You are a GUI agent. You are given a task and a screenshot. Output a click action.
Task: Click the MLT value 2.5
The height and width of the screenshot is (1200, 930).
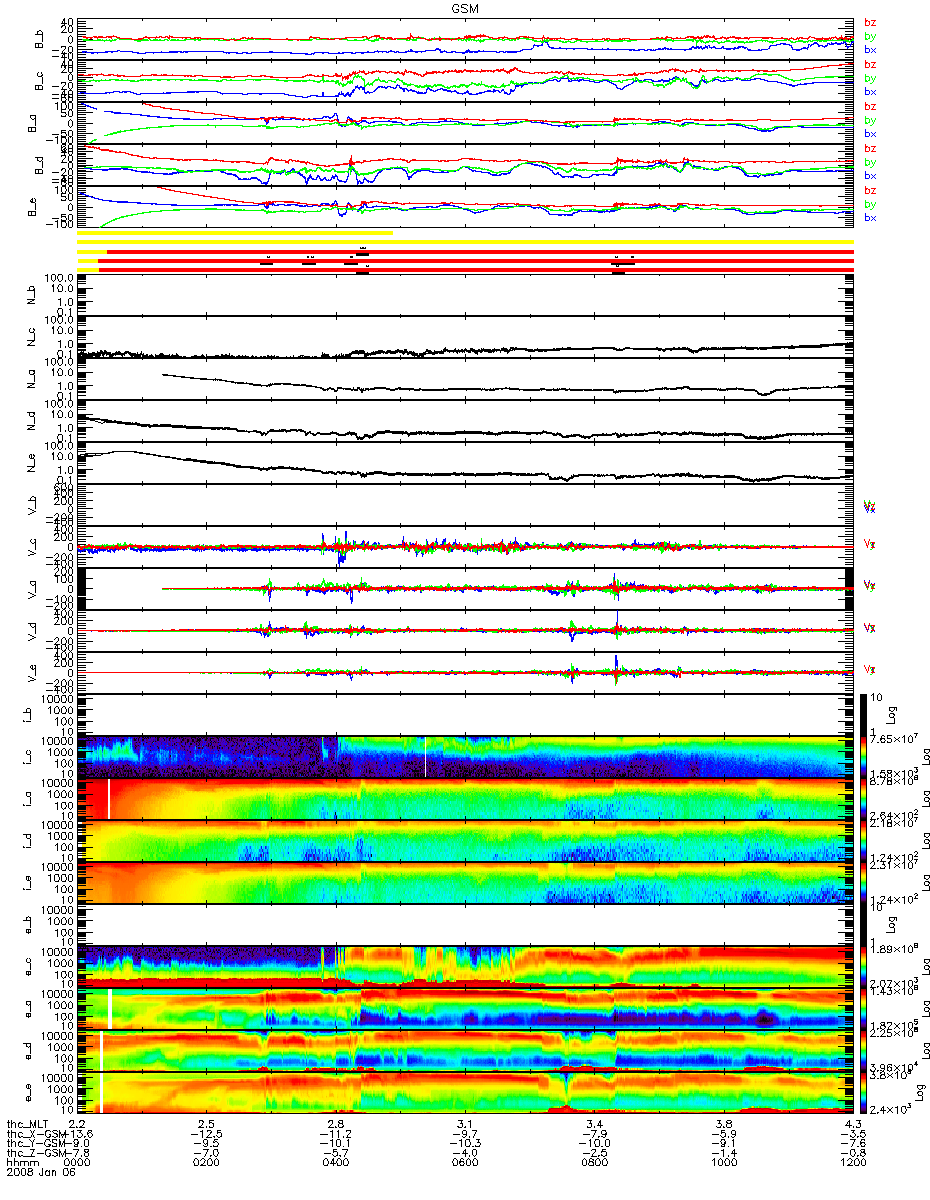coord(207,1125)
